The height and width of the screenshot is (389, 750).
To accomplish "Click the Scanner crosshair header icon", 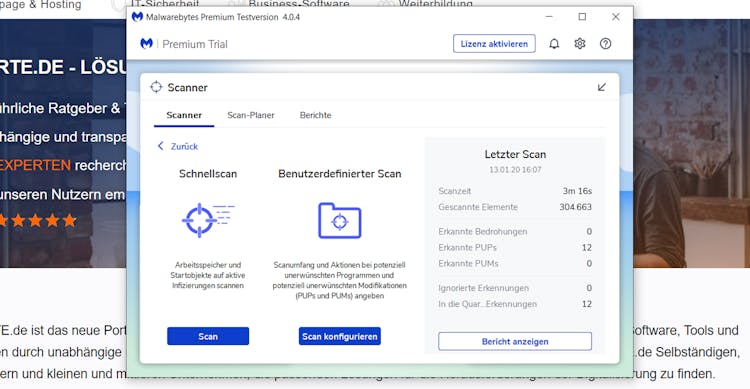I will (156, 87).
